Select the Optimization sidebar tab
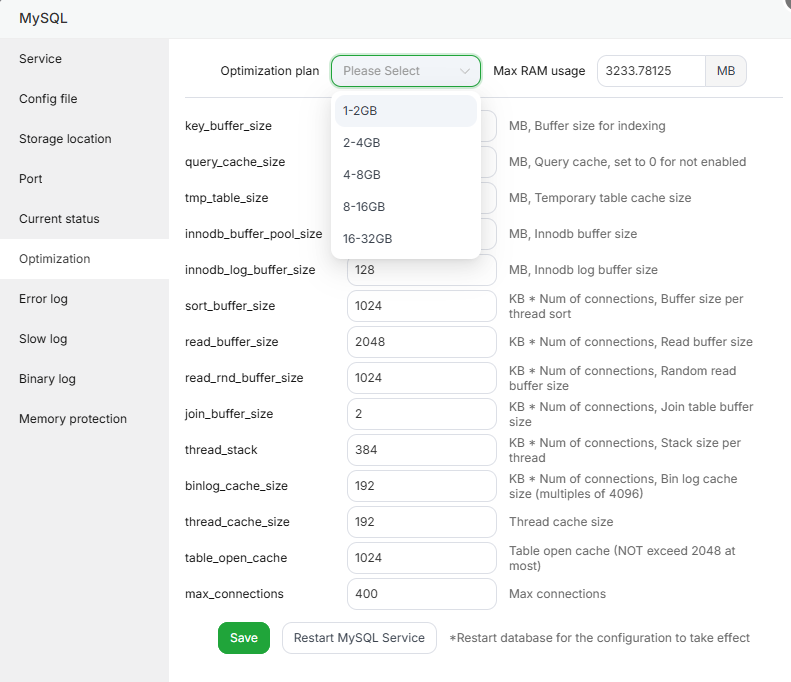Viewport: 791px width, 682px height. click(84, 259)
